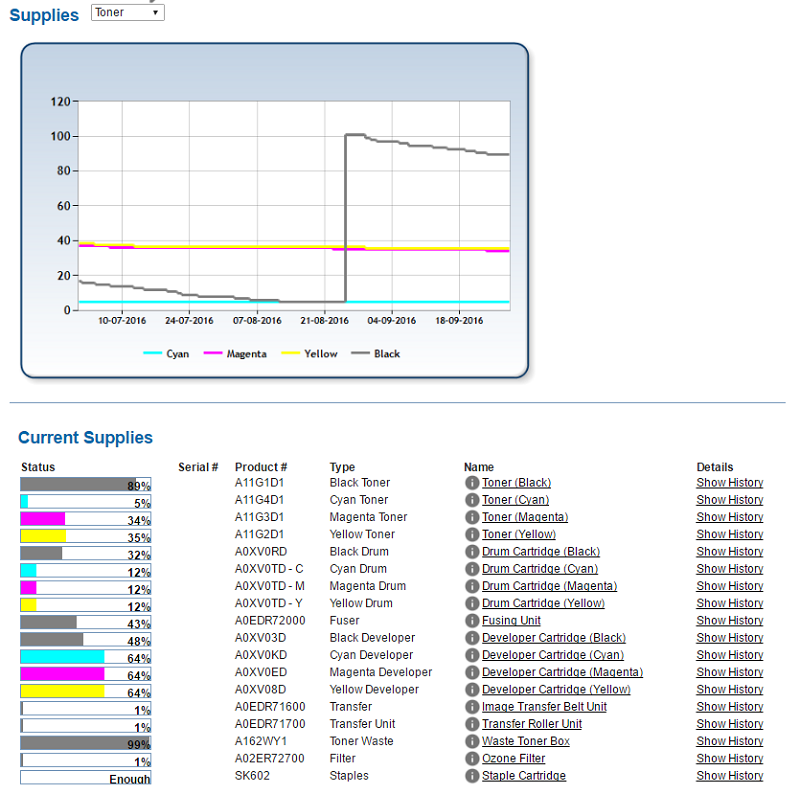Click the Black Toner 89% status bar
The width and height of the screenshot is (800, 794).
click(x=86, y=484)
